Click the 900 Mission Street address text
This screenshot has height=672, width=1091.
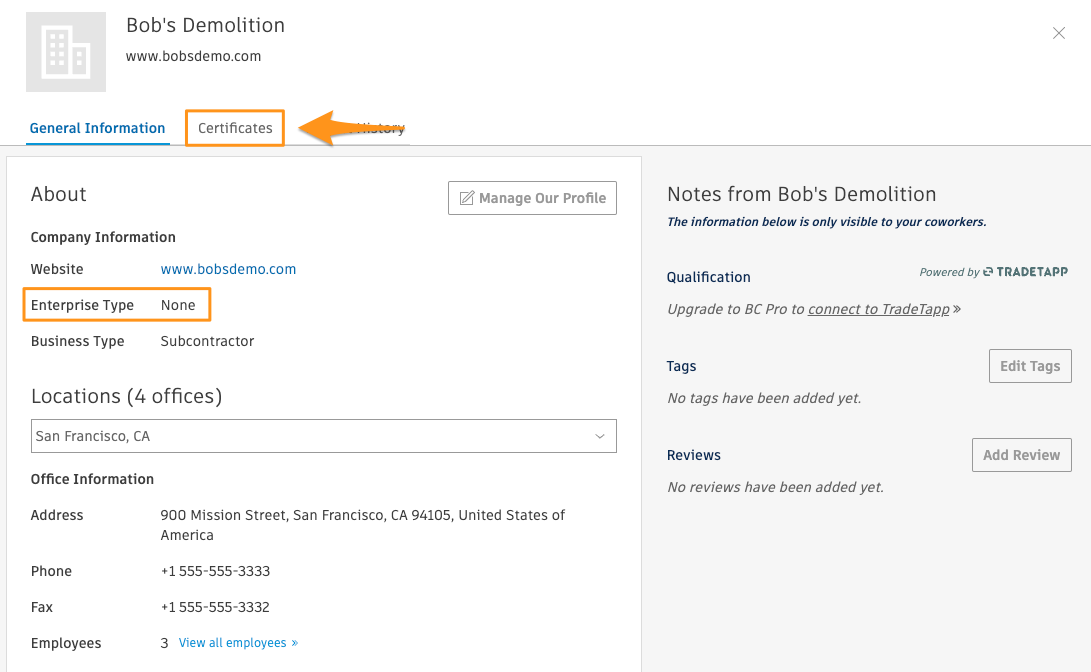click(363, 525)
